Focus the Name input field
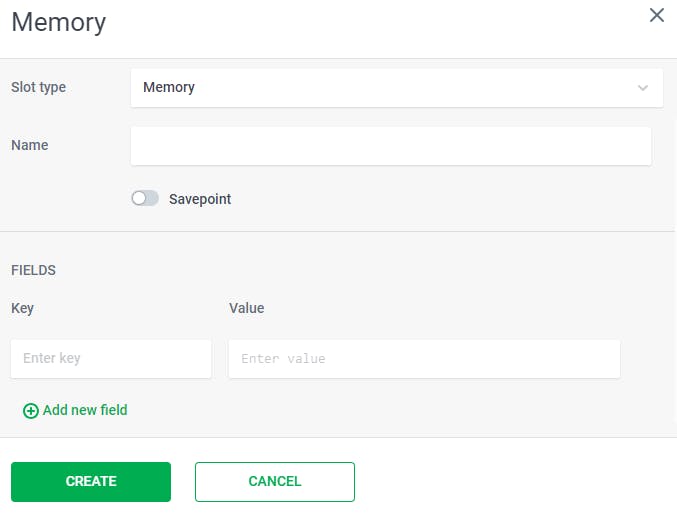 pos(391,146)
